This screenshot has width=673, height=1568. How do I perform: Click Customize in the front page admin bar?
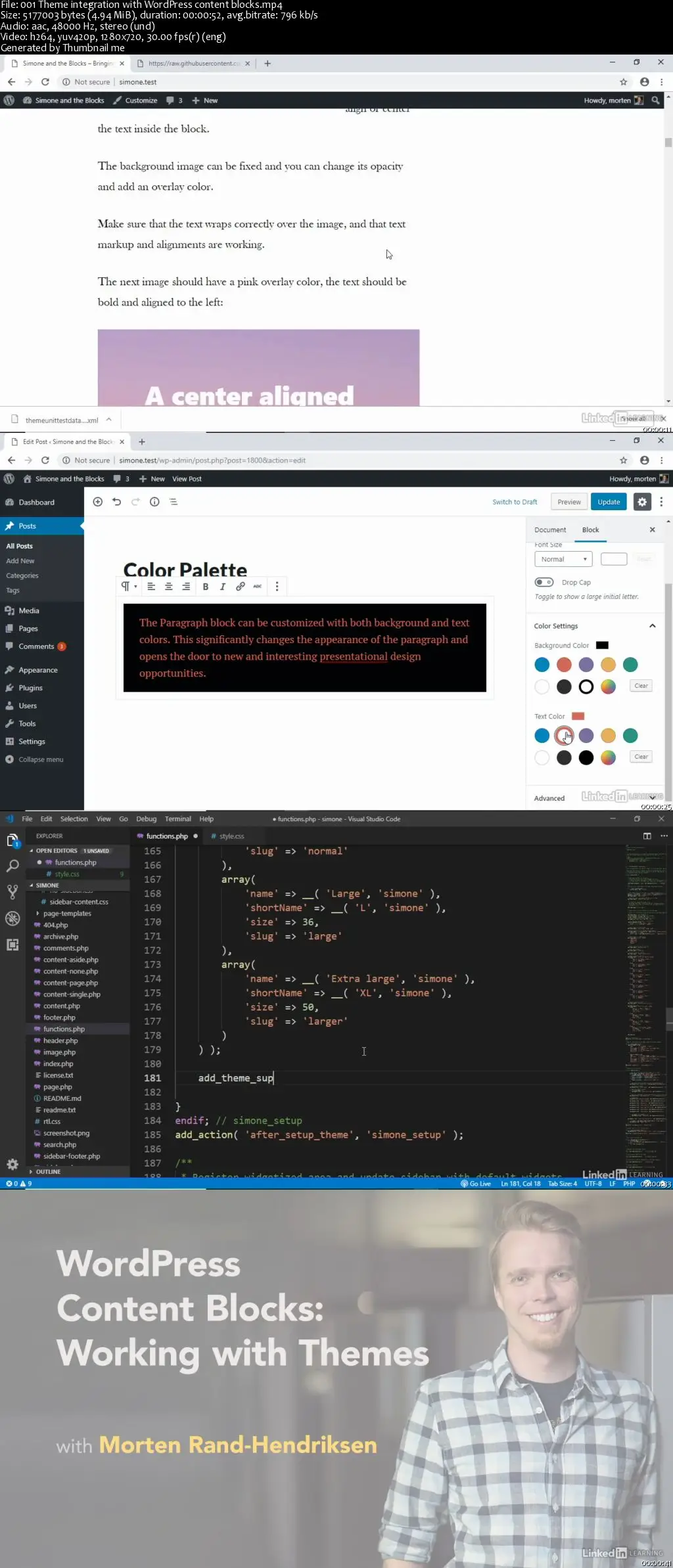[x=136, y=101]
